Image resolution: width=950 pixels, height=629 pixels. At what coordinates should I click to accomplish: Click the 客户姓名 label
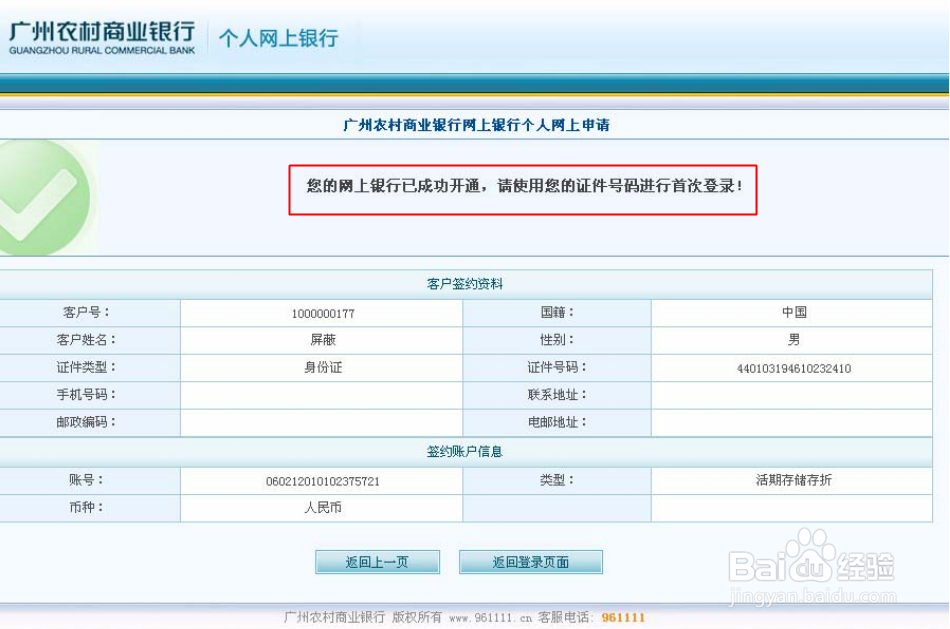86,340
